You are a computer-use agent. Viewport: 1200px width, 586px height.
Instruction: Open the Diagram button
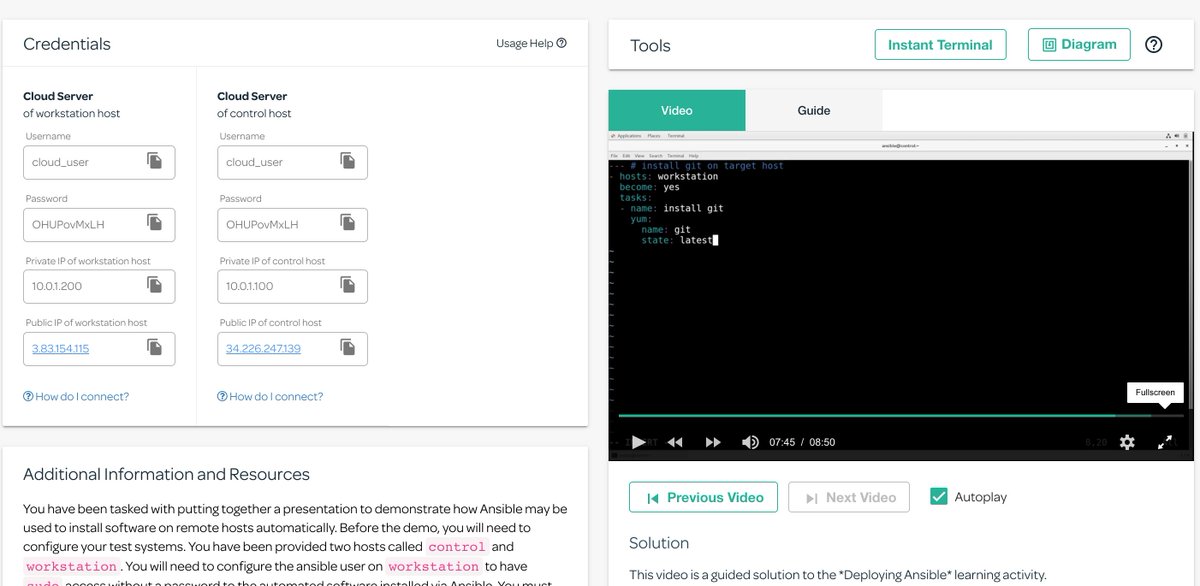click(x=1079, y=45)
